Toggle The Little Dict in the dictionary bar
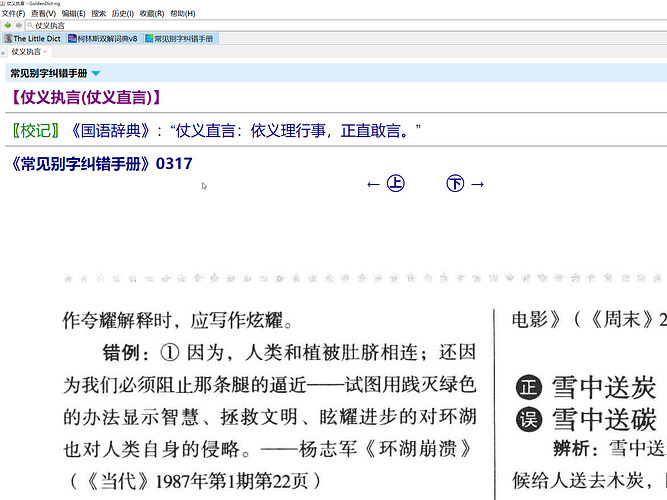 [x=33, y=39]
